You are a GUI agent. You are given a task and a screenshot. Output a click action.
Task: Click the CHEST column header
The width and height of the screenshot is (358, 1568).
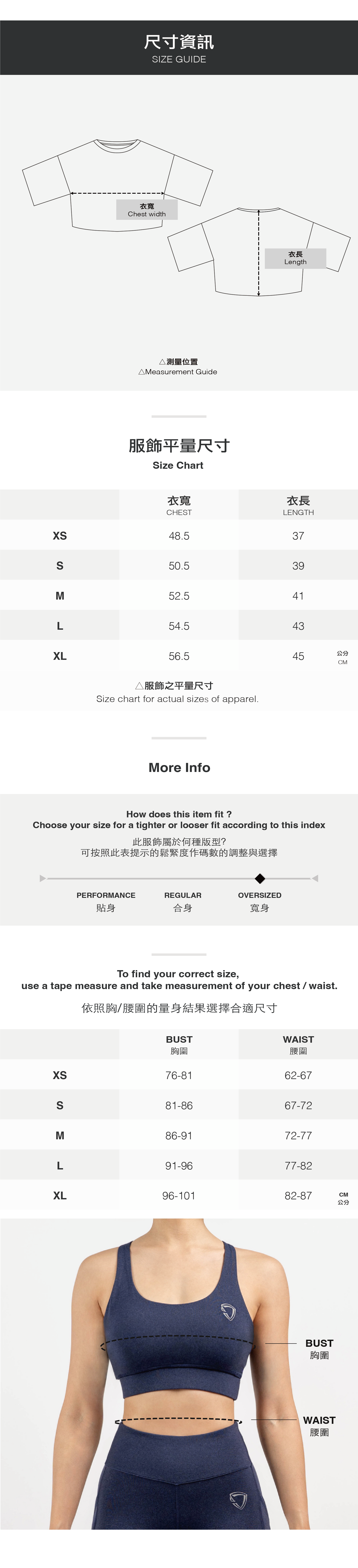click(179, 505)
